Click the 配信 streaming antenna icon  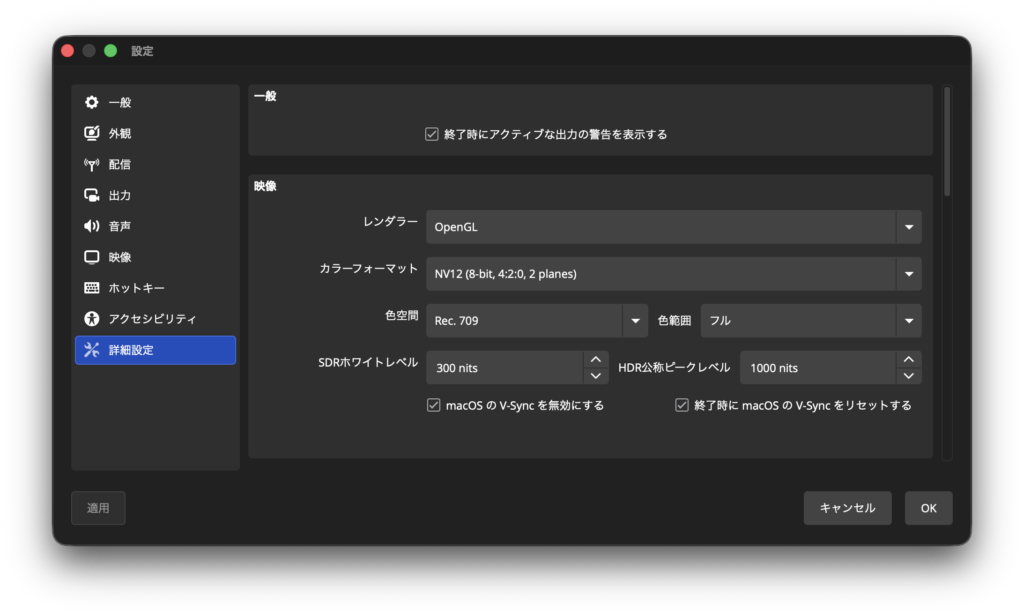click(x=92, y=164)
